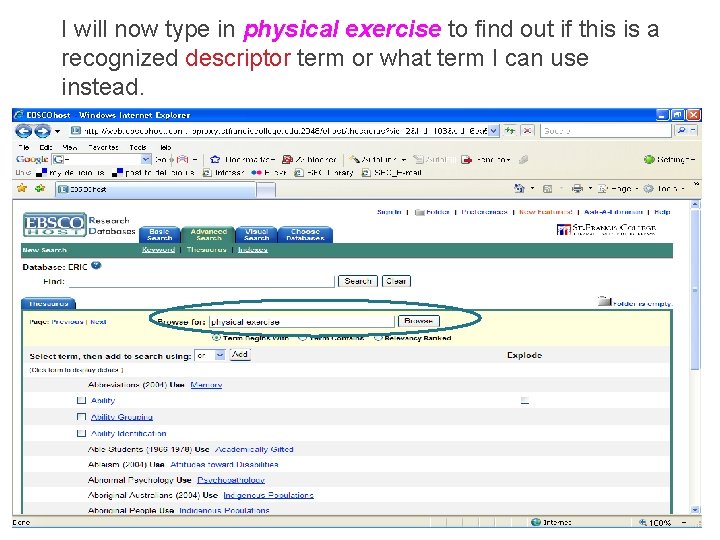Click the Favorites Center star icon
Image resolution: width=720 pixels, height=540 pixels.
(22, 188)
